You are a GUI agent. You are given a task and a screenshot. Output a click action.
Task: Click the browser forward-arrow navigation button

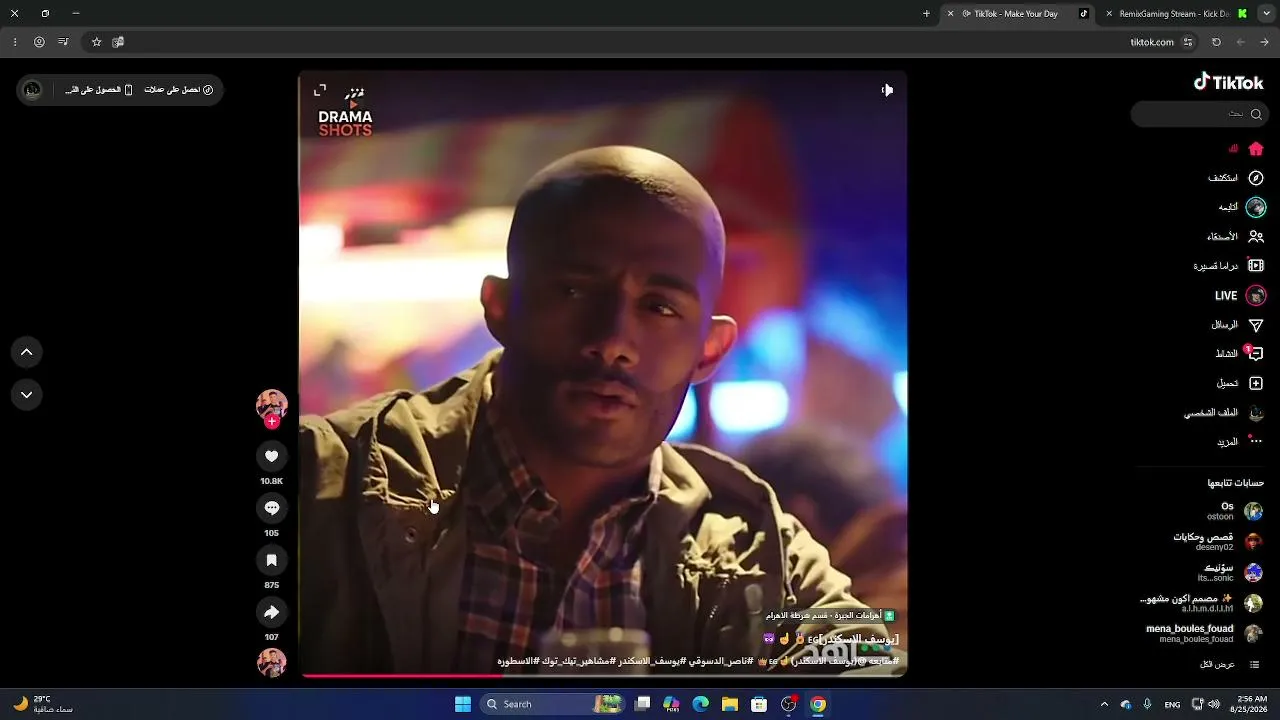[1265, 42]
